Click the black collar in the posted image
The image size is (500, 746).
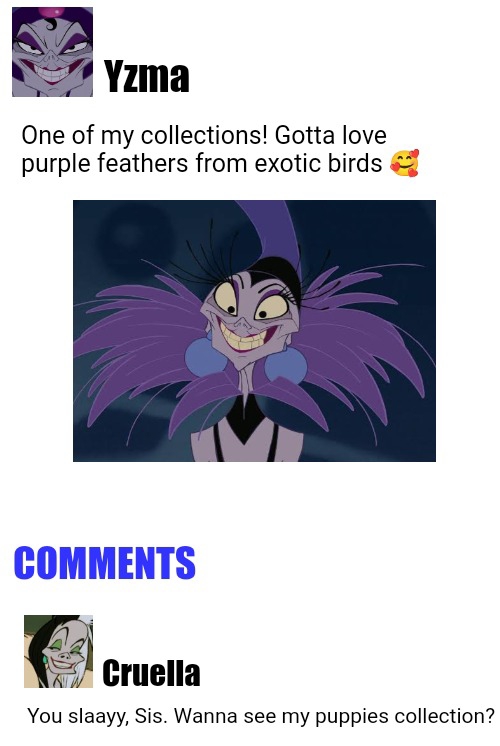245,420
